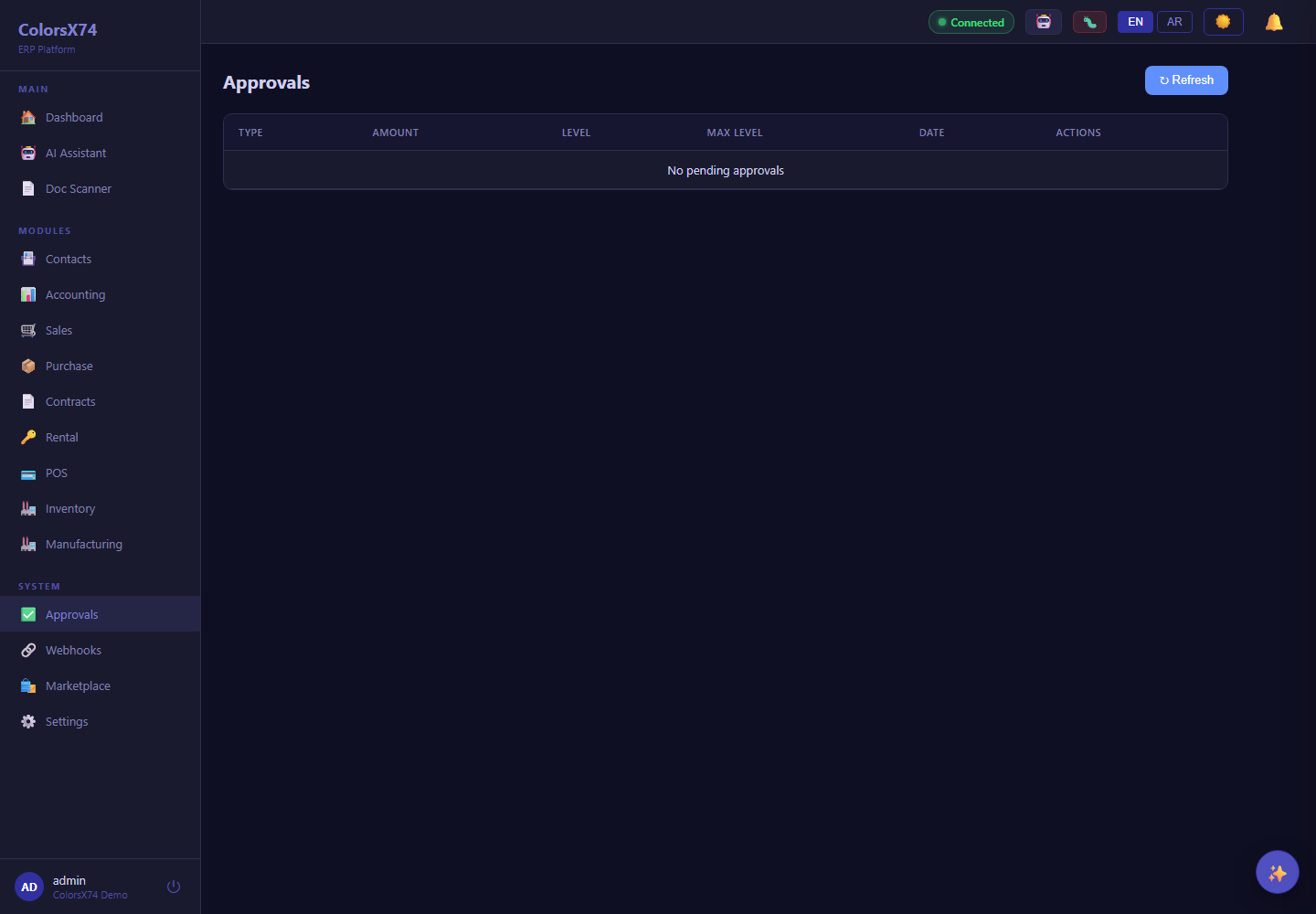Image resolution: width=1316 pixels, height=914 pixels.
Task: Click the Sales cart icon
Action: pyautogui.click(x=28, y=330)
